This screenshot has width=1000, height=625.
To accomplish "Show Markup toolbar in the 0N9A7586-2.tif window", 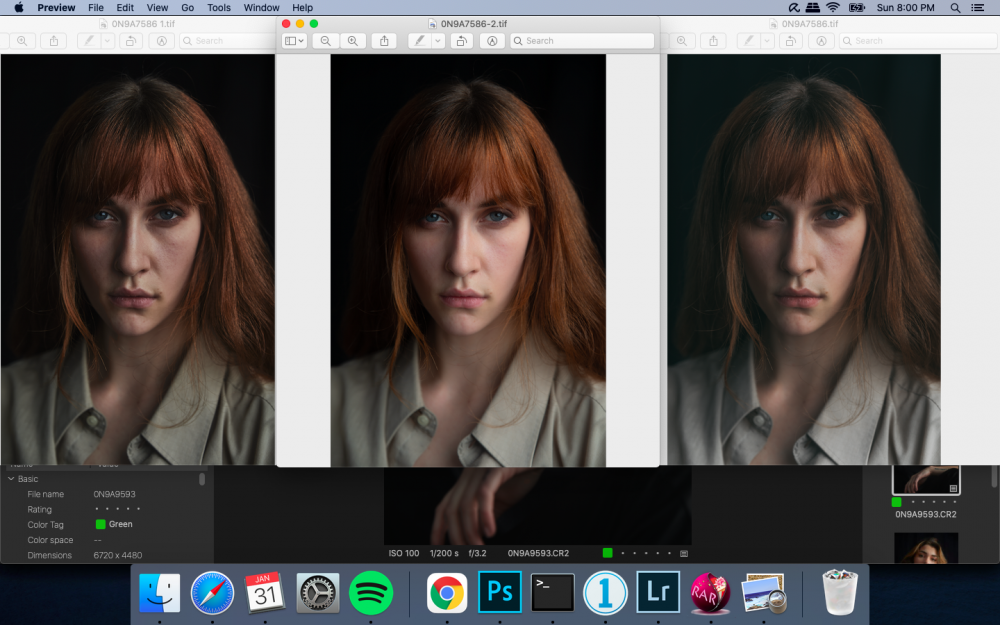I will point(491,41).
